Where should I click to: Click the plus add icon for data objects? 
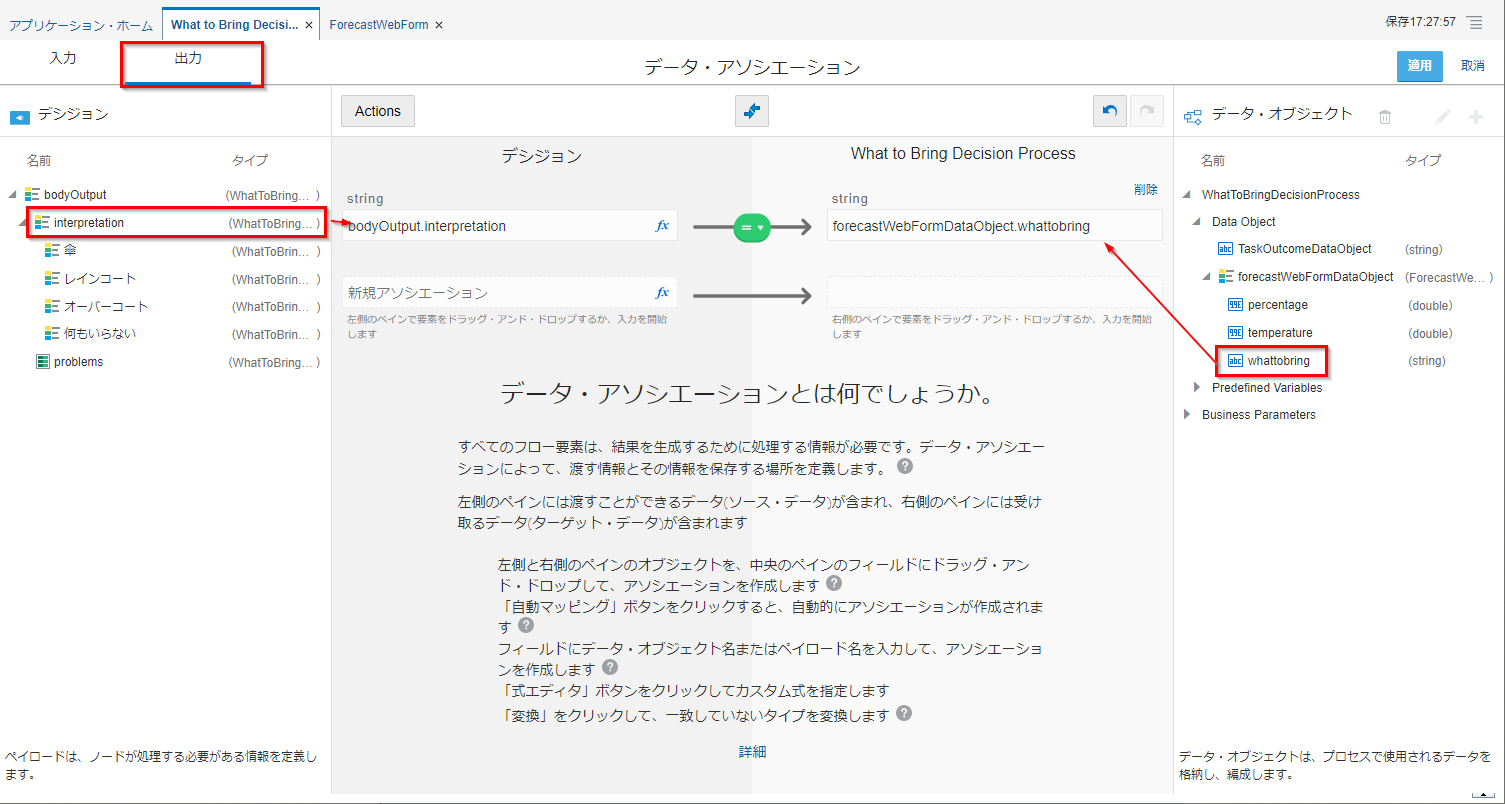1475,117
